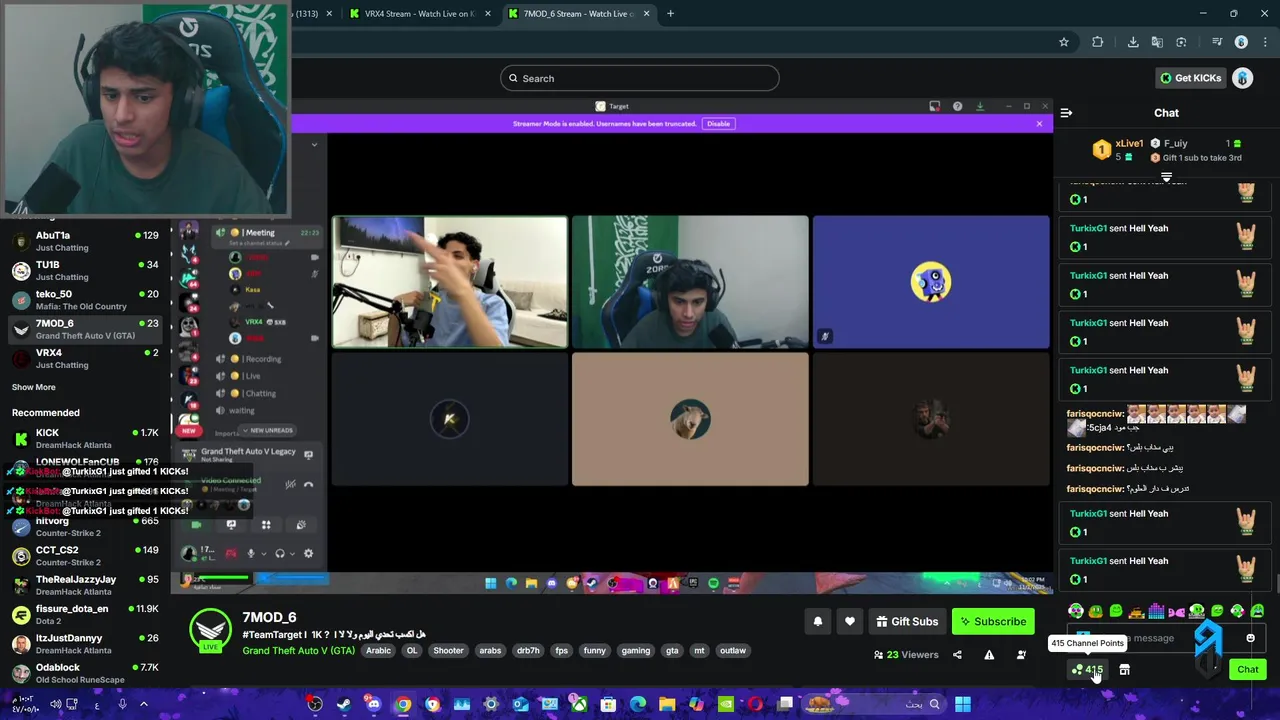Disconnect from Discord voice call
Viewport: 1280px width, 720px height.
[308, 484]
